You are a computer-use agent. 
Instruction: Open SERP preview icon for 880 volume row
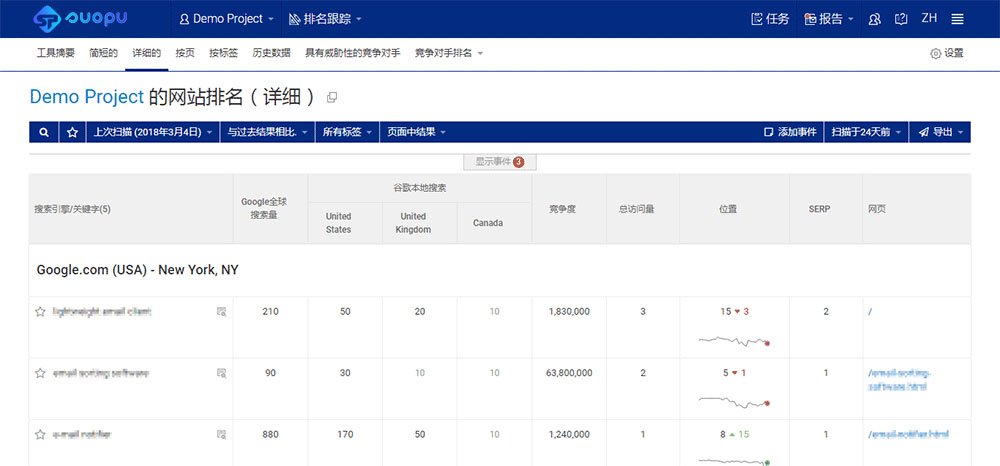221,435
